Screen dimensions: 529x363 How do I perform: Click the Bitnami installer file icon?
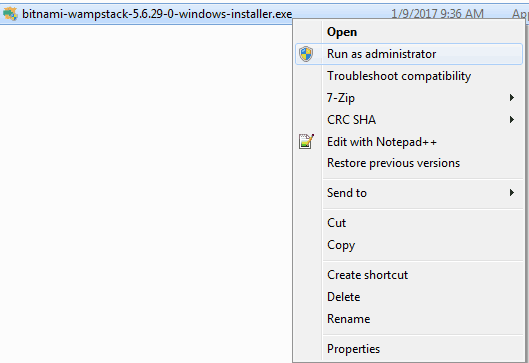pyautogui.click(x=10, y=14)
